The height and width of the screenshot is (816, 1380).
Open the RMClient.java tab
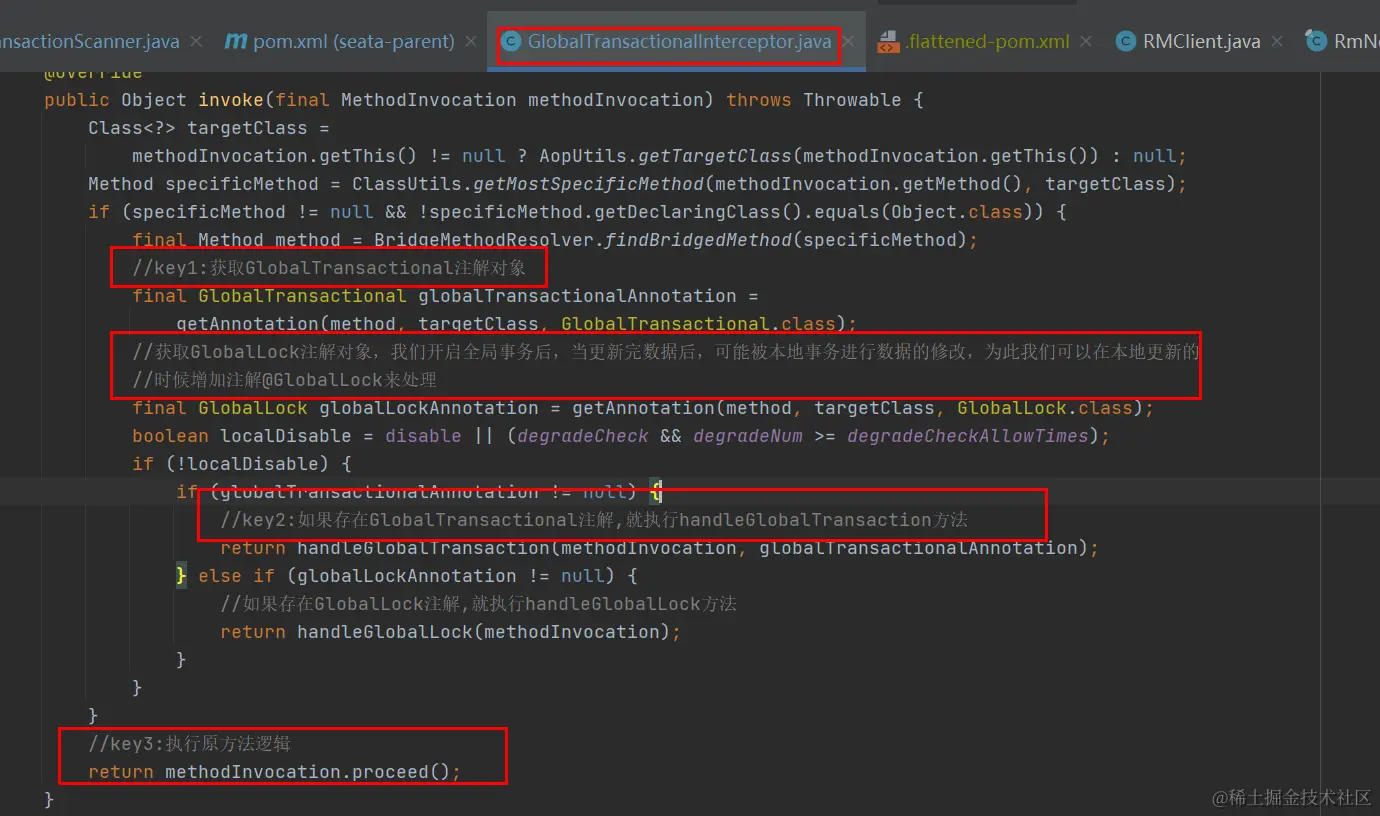point(1201,42)
